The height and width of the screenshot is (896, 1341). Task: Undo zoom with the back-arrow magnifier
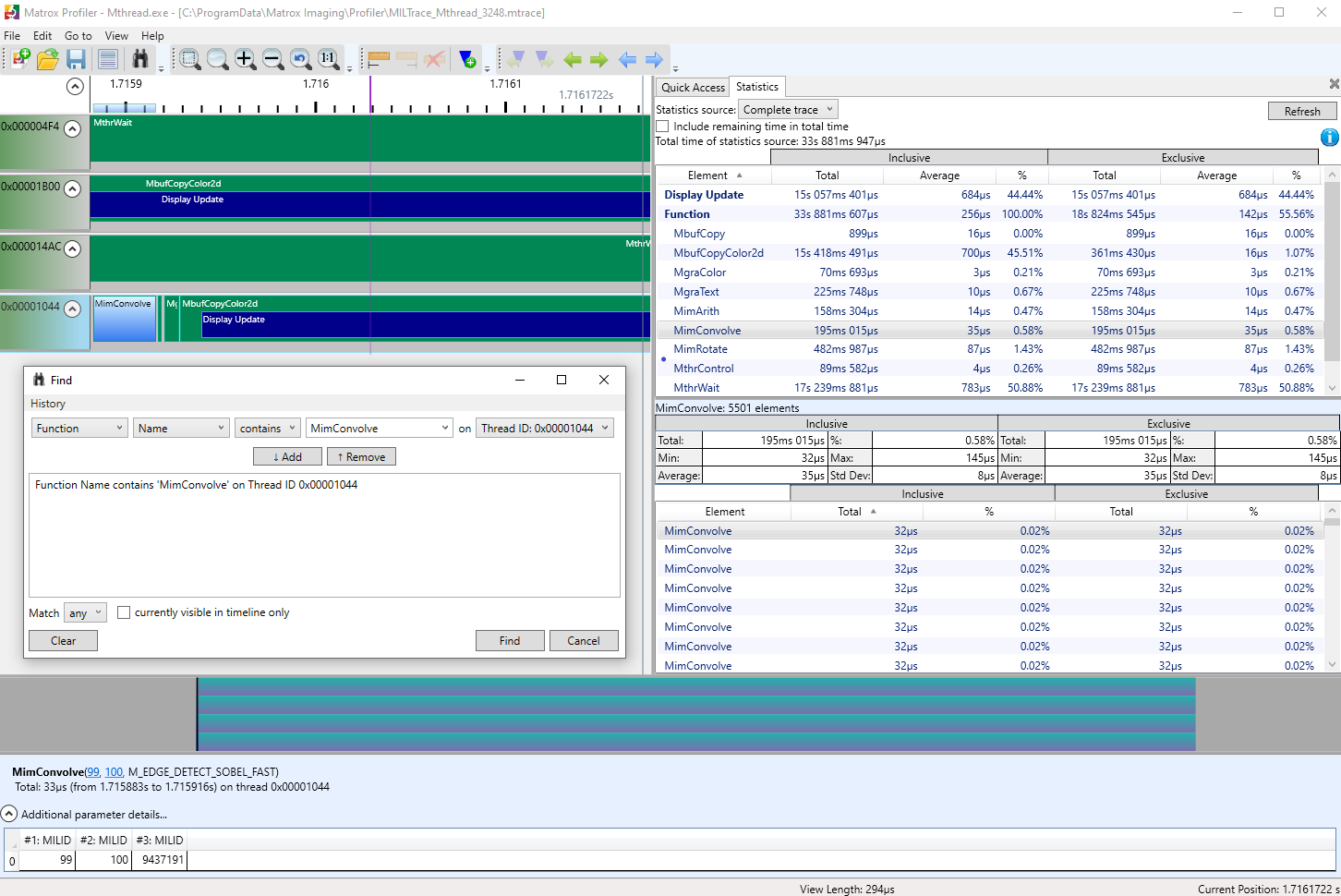[x=300, y=59]
